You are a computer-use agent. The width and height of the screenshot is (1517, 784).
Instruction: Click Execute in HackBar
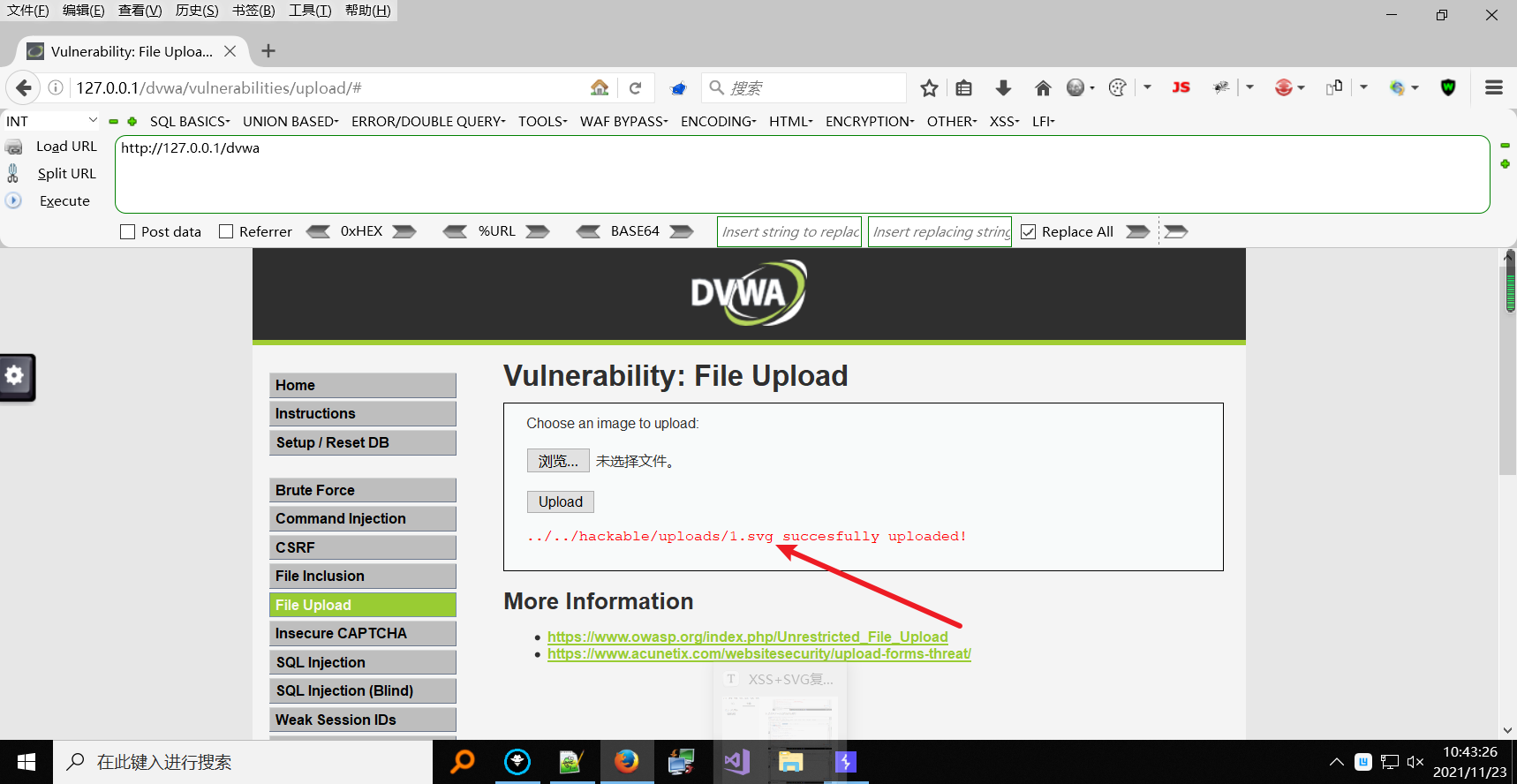click(x=64, y=201)
